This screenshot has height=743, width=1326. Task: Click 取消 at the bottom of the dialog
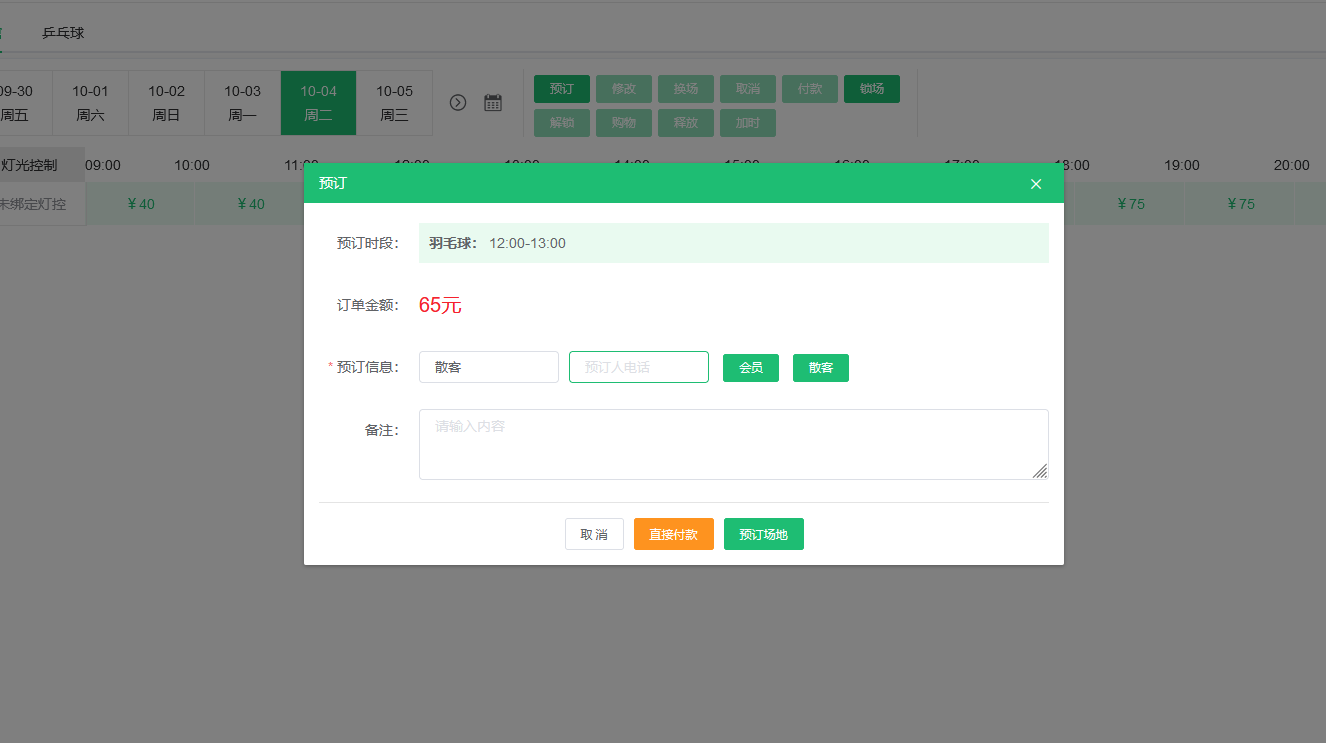pos(594,535)
